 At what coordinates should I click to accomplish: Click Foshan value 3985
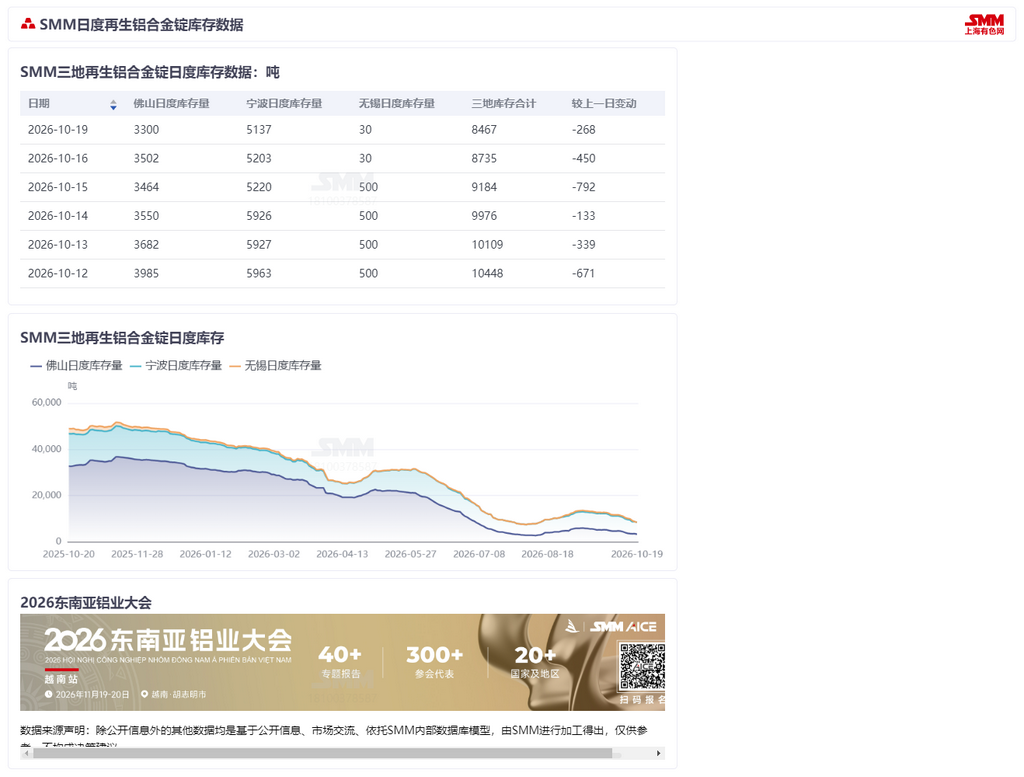(146, 274)
